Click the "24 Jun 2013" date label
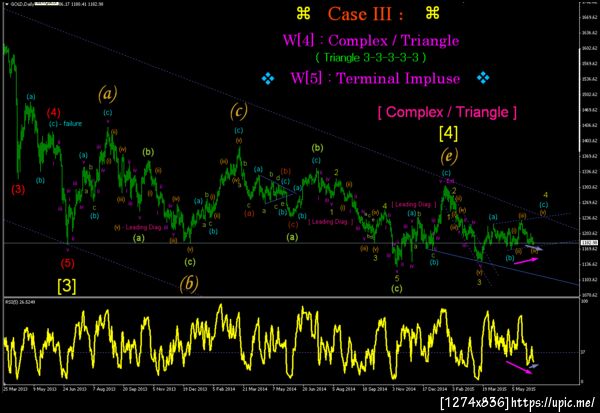This screenshot has height=413, width=600. (x=75, y=389)
